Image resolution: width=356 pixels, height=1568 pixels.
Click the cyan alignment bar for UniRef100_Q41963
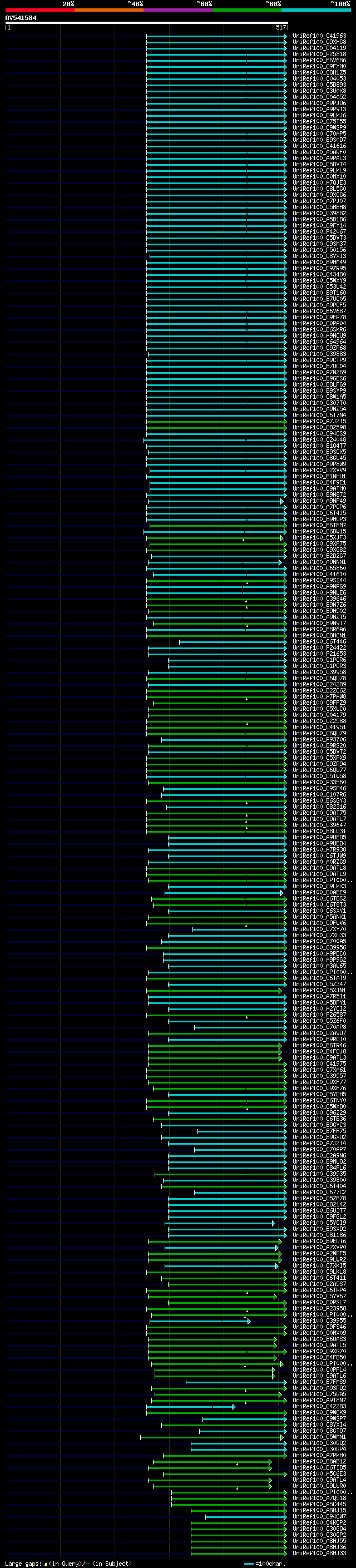click(x=216, y=36)
